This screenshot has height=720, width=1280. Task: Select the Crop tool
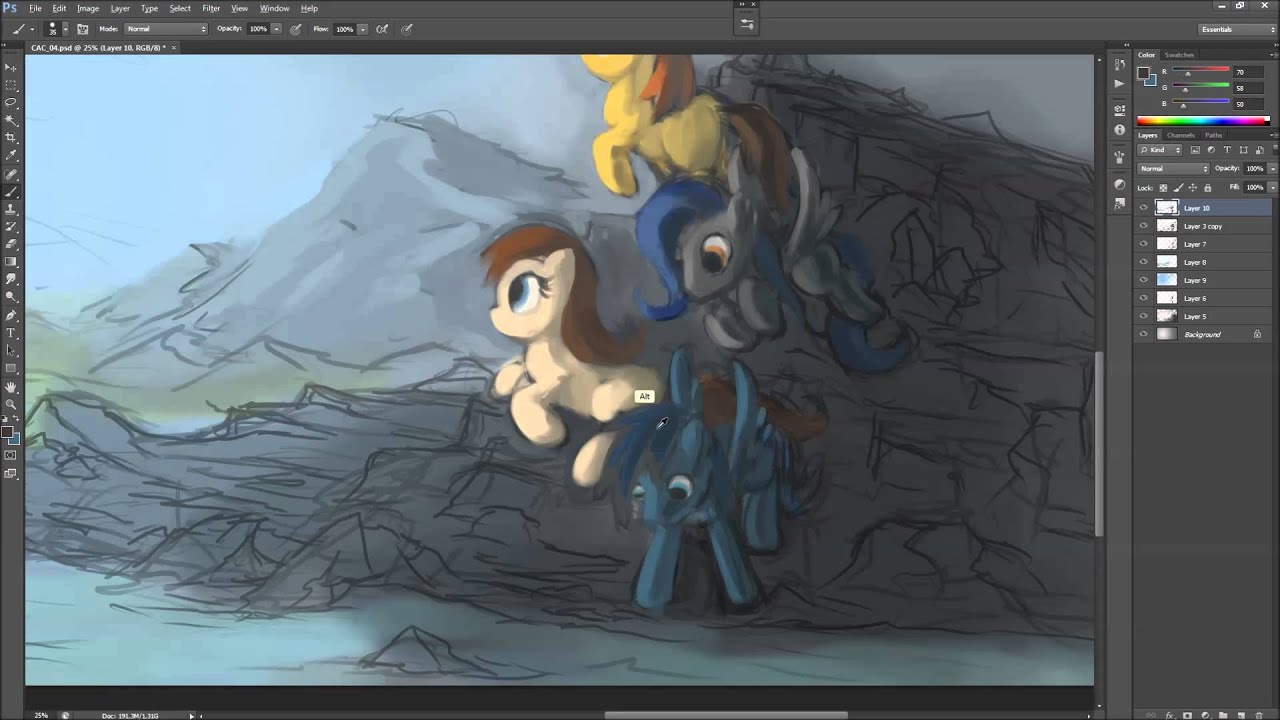[11, 137]
